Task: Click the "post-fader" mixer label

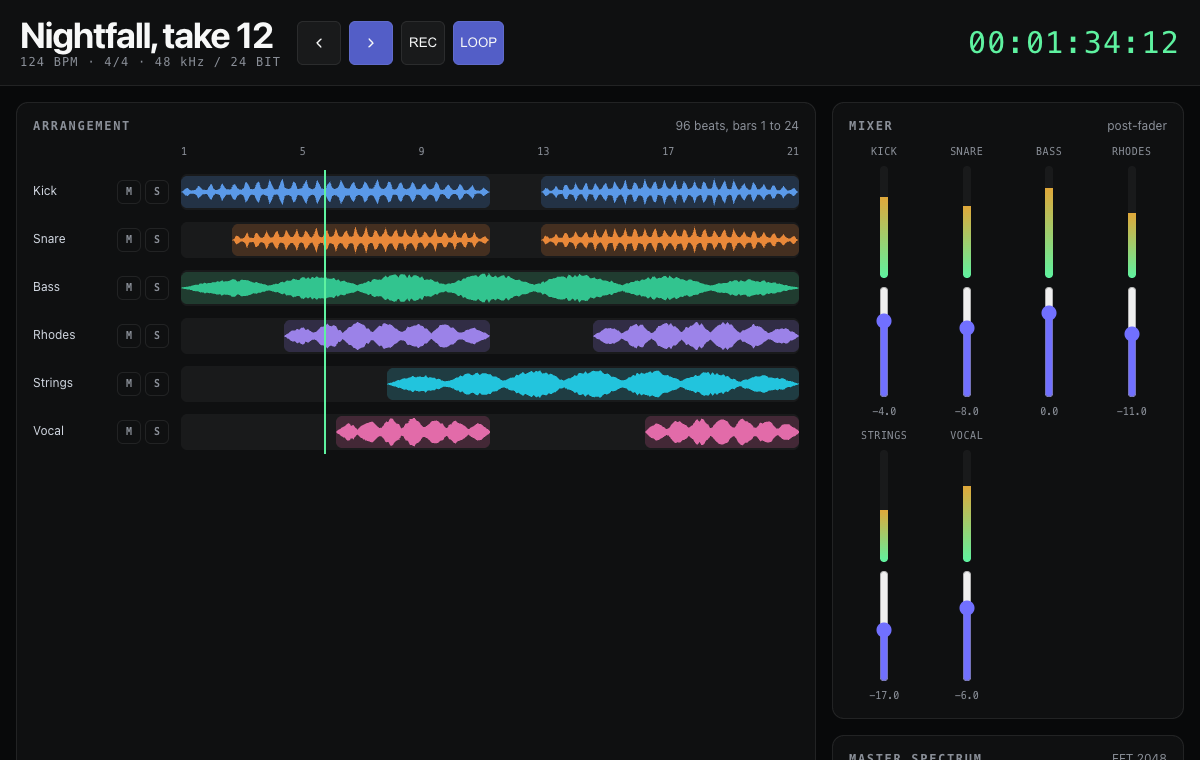Action: click(x=1137, y=126)
